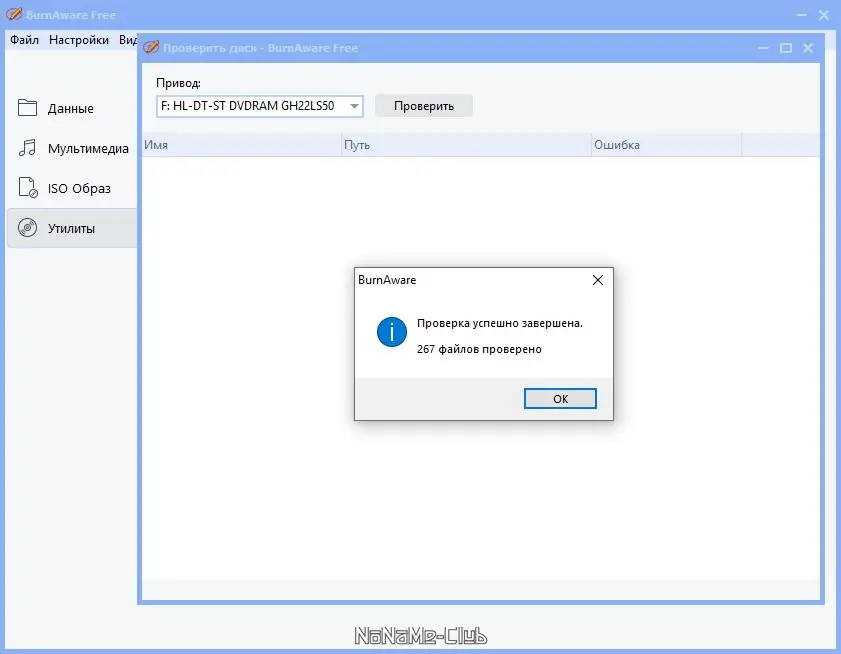
Task: Sort by the Имя column header
Action: click(x=241, y=145)
